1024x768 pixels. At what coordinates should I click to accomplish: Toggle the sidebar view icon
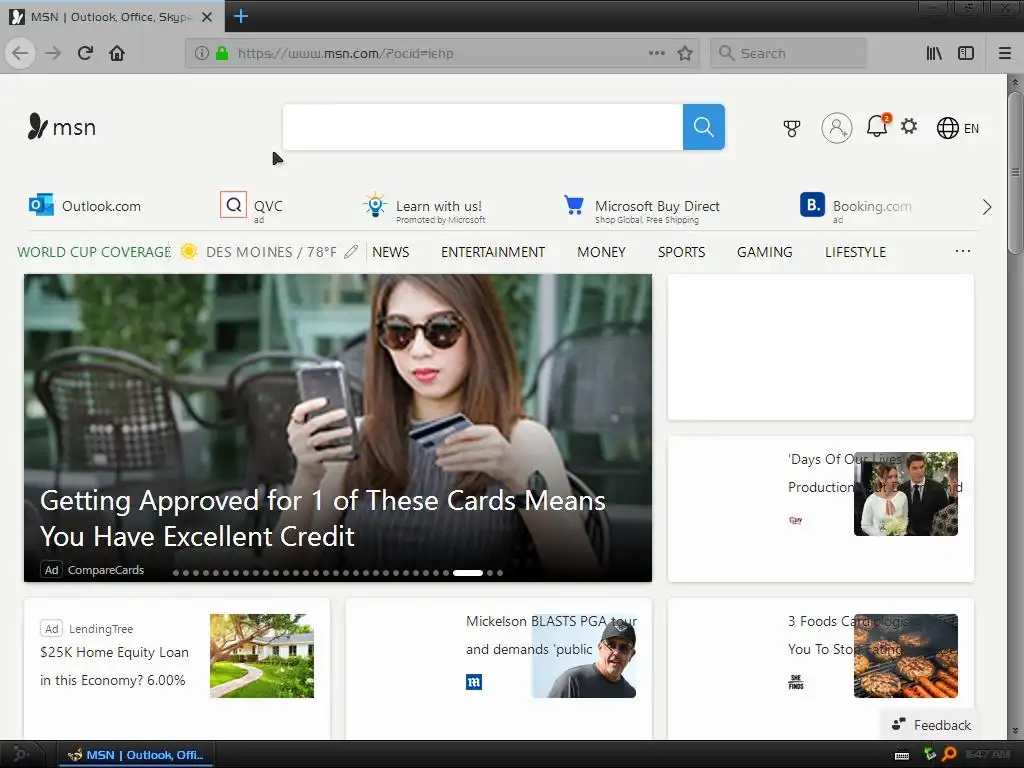pos(966,53)
